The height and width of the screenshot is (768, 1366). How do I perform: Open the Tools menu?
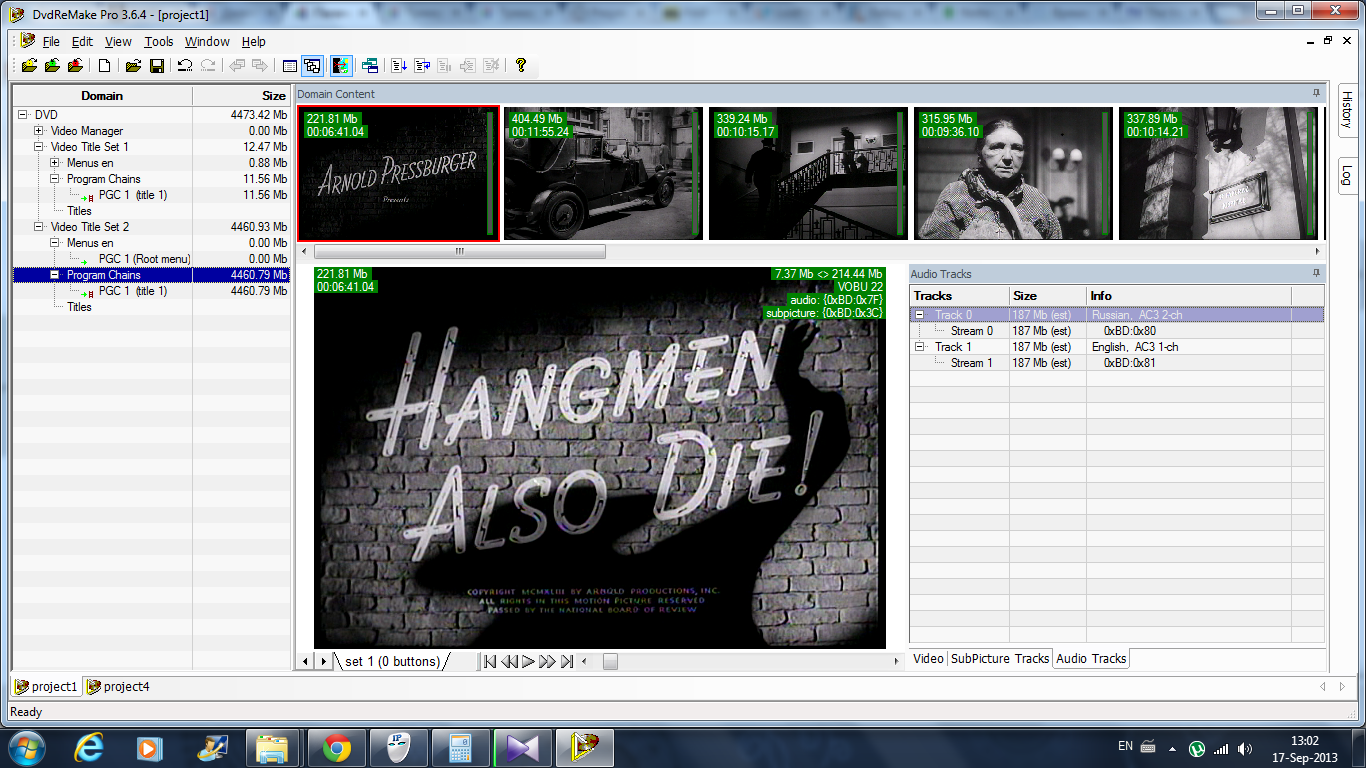158,42
